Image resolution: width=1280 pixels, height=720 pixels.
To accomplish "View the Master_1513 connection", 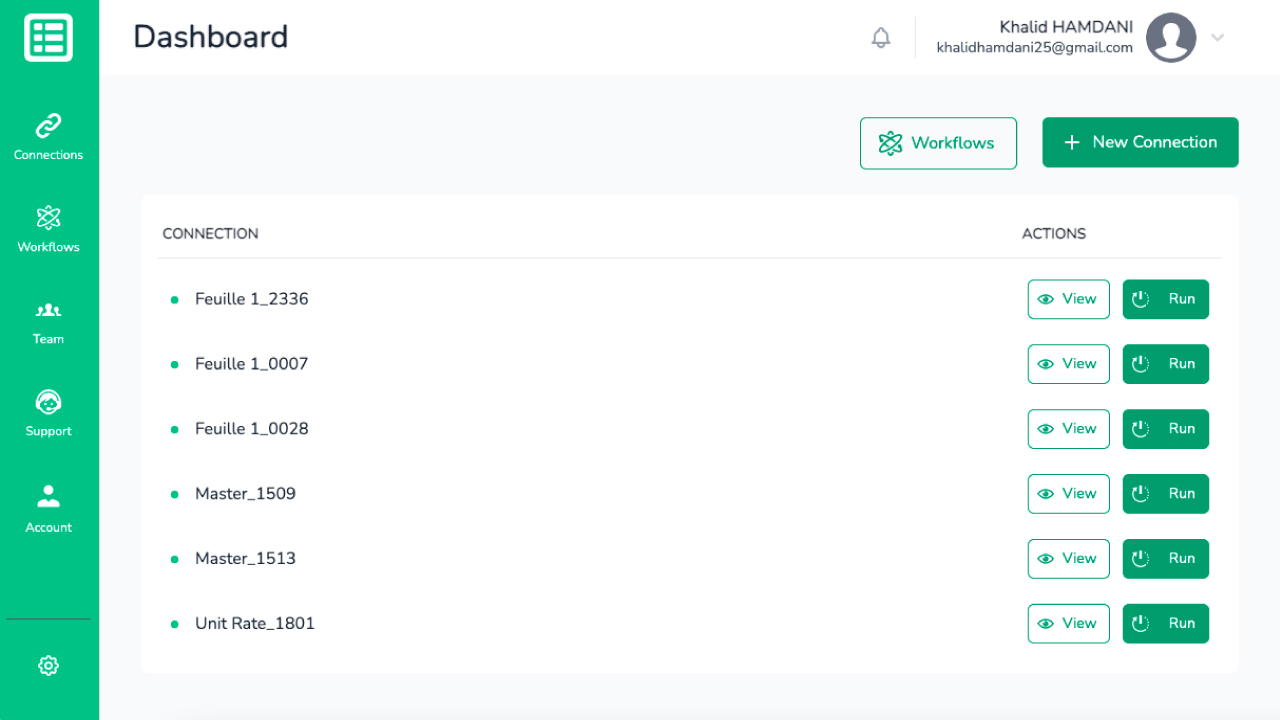I will pos(1068,559).
